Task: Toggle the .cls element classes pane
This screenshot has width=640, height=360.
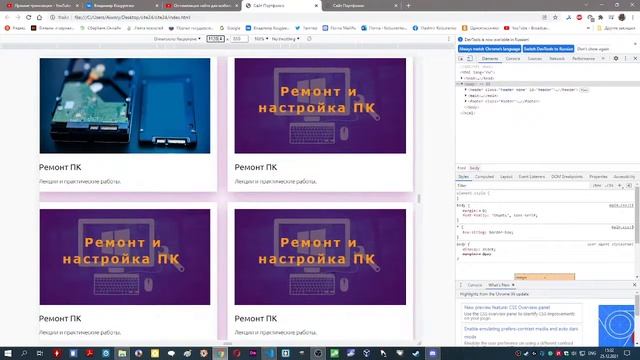Action: click(x=609, y=186)
